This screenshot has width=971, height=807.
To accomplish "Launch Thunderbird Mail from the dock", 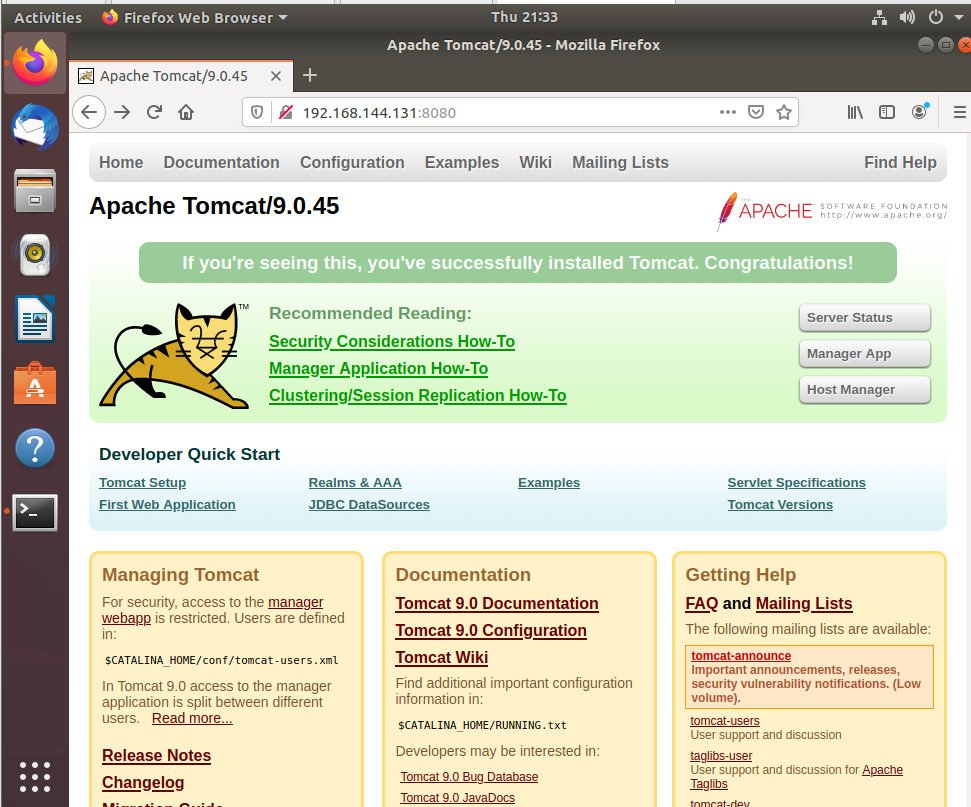I will (35, 127).
